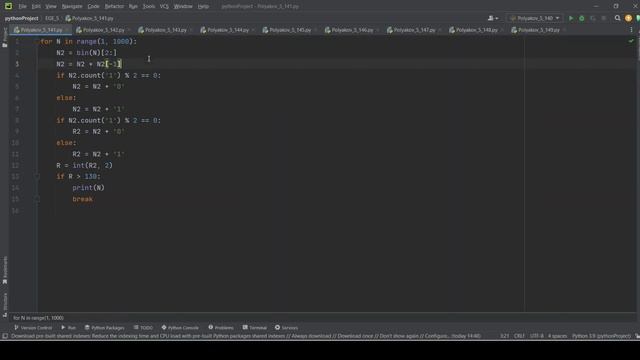
Task: Click the green inspection checkmark in editor
Action: click(x=631, y=41)
